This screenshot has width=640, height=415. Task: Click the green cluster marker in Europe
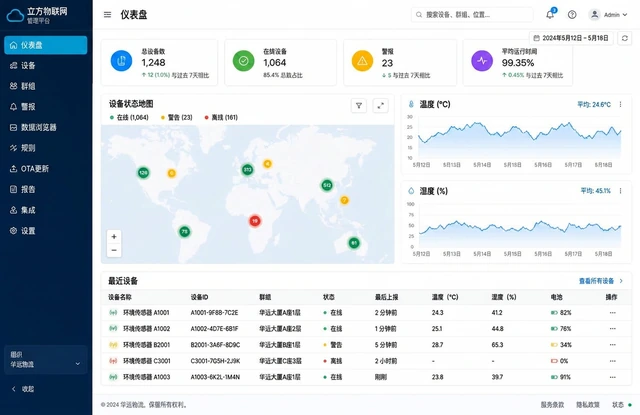coord(247,169)
